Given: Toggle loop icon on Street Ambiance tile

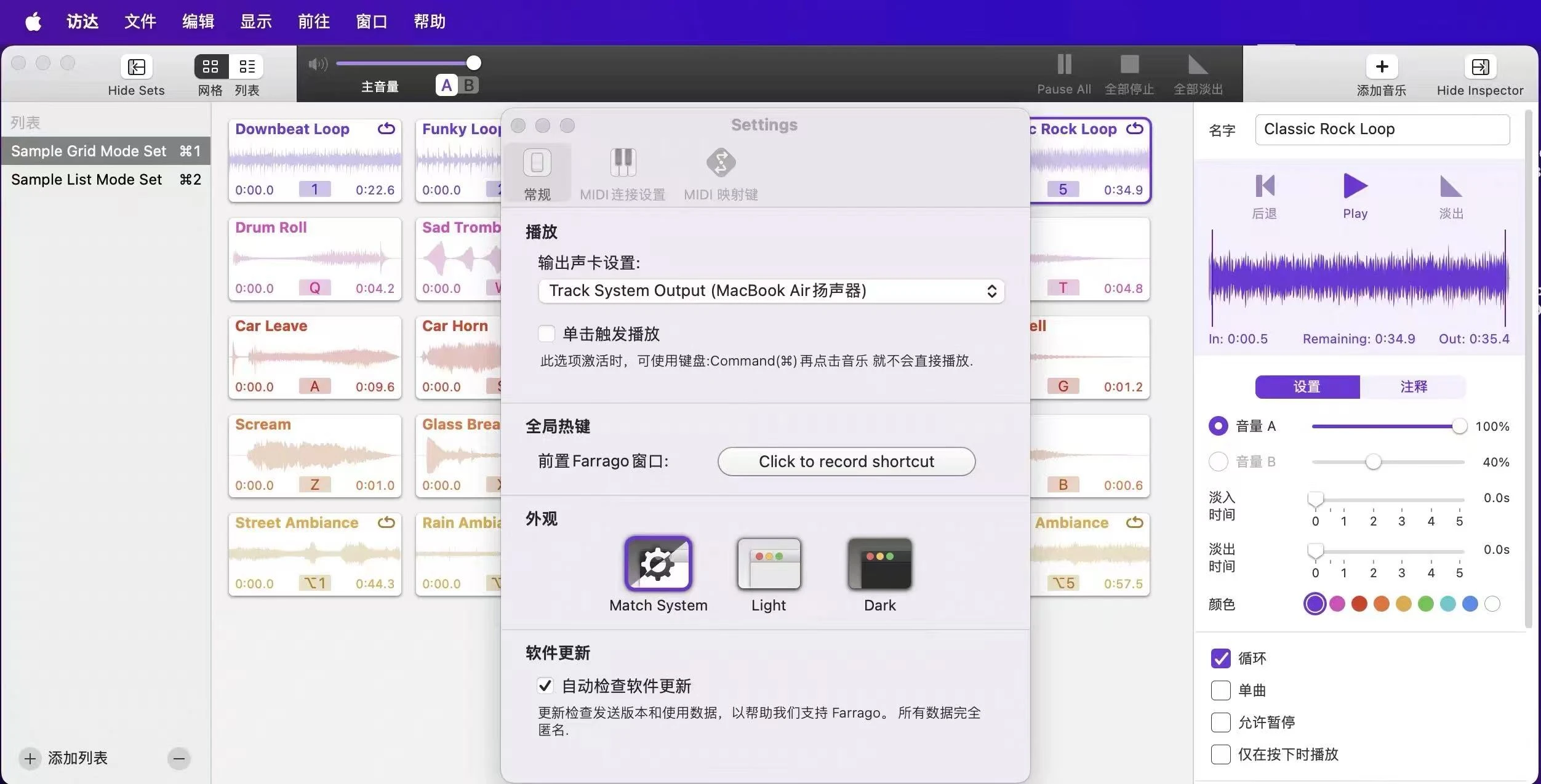Looking at the screenshot, I should click(386, 522).
